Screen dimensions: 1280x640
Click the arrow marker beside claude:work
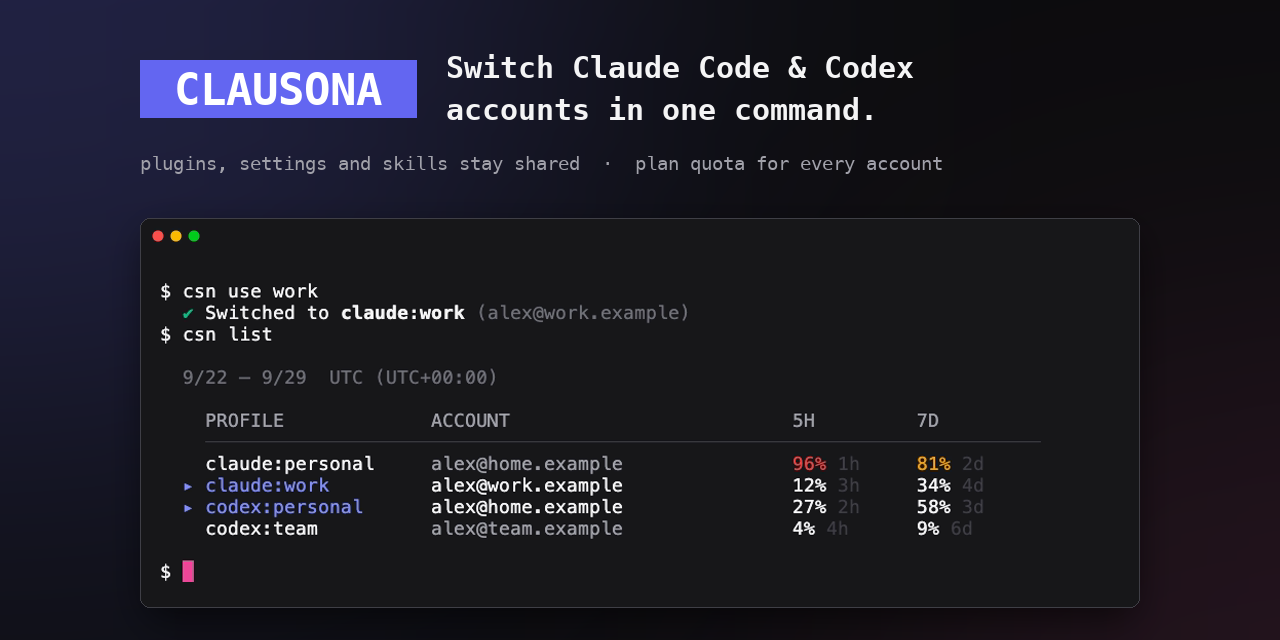click(188, 486)
